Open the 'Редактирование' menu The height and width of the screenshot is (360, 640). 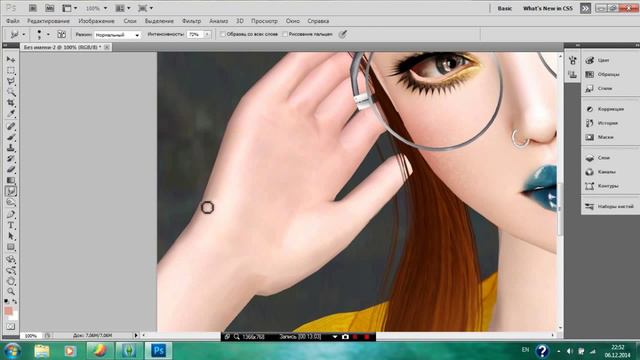[48, 21]
